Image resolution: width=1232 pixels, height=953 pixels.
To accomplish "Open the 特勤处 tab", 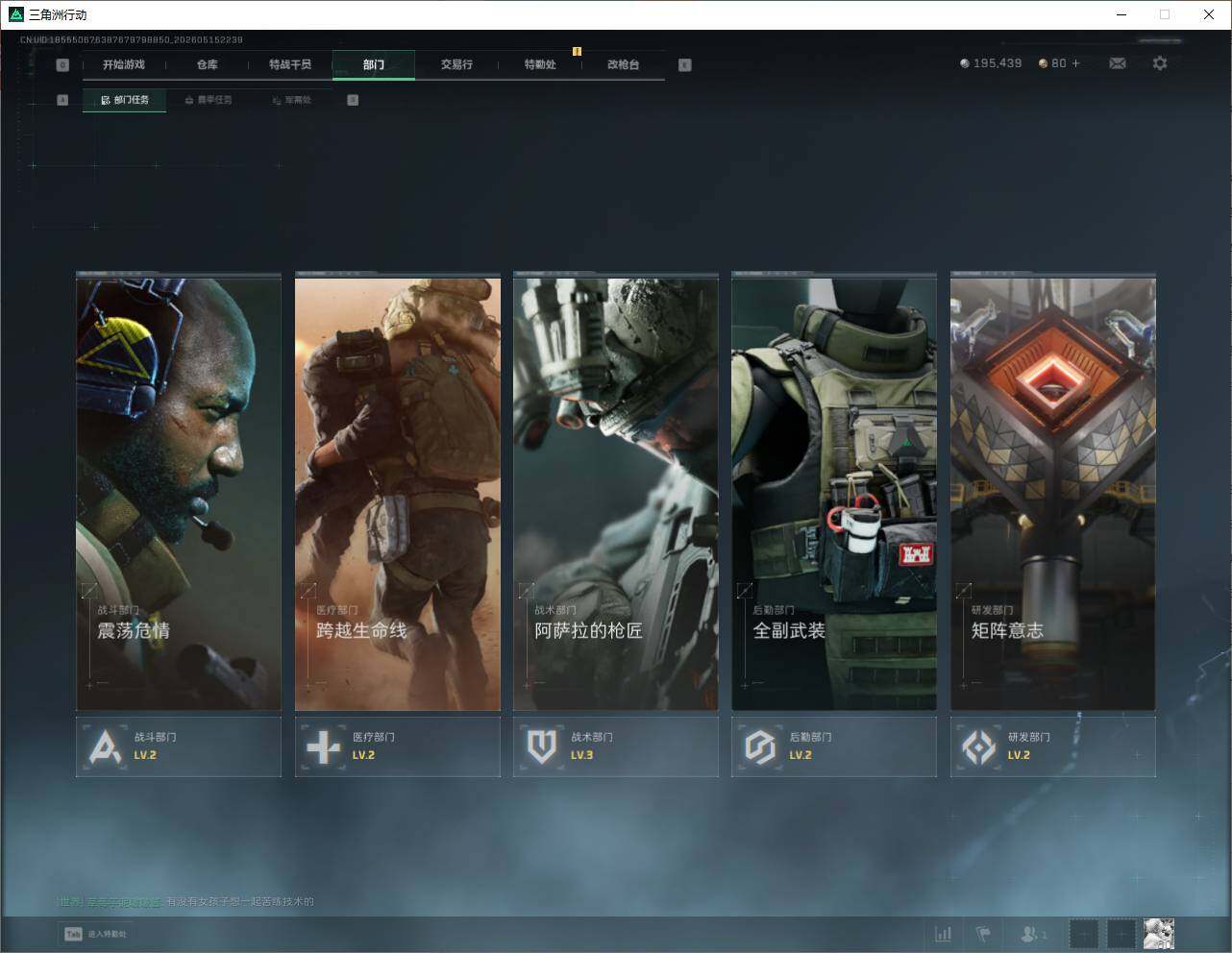I will point(540,64).
